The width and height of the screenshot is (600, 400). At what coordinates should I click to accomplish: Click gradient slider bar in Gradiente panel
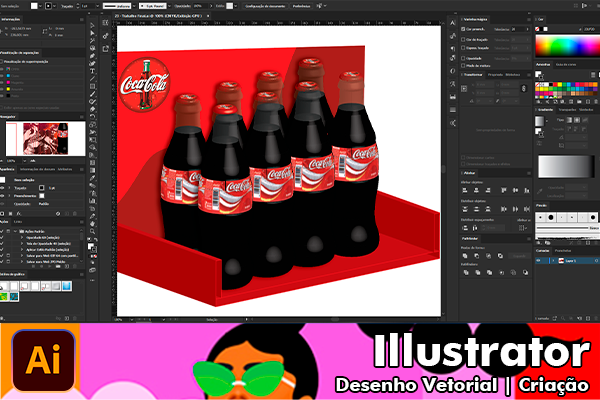[566, 167]
